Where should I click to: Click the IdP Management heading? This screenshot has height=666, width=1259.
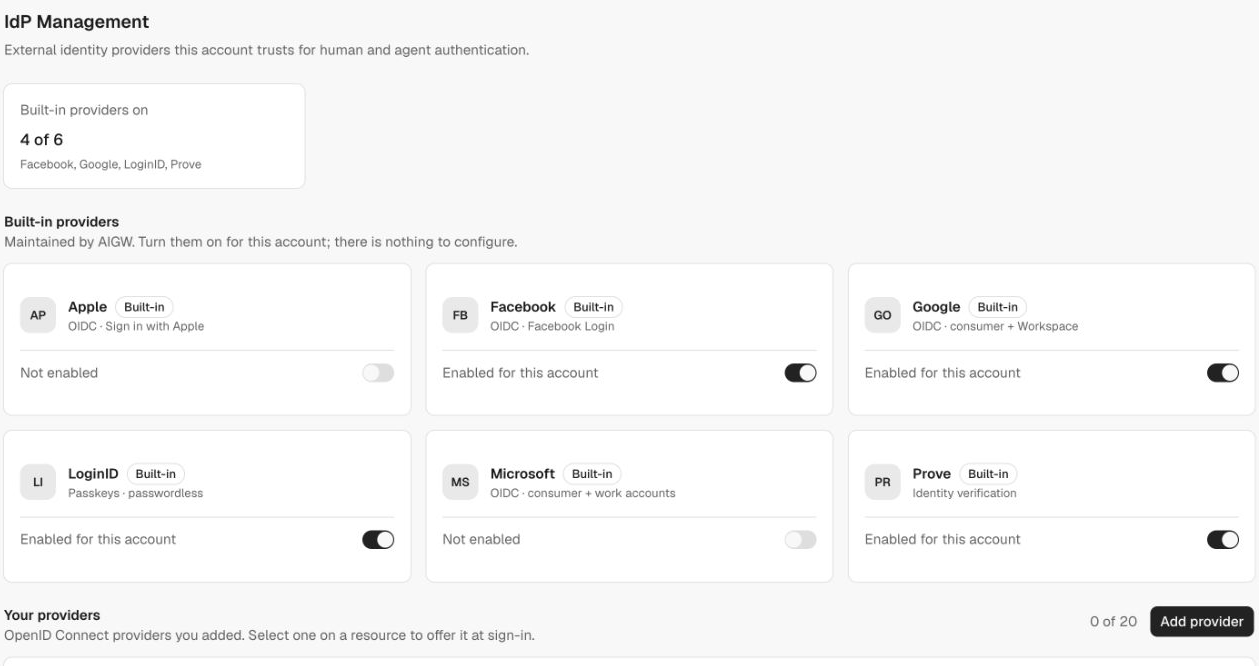click(x=77, y=21)
